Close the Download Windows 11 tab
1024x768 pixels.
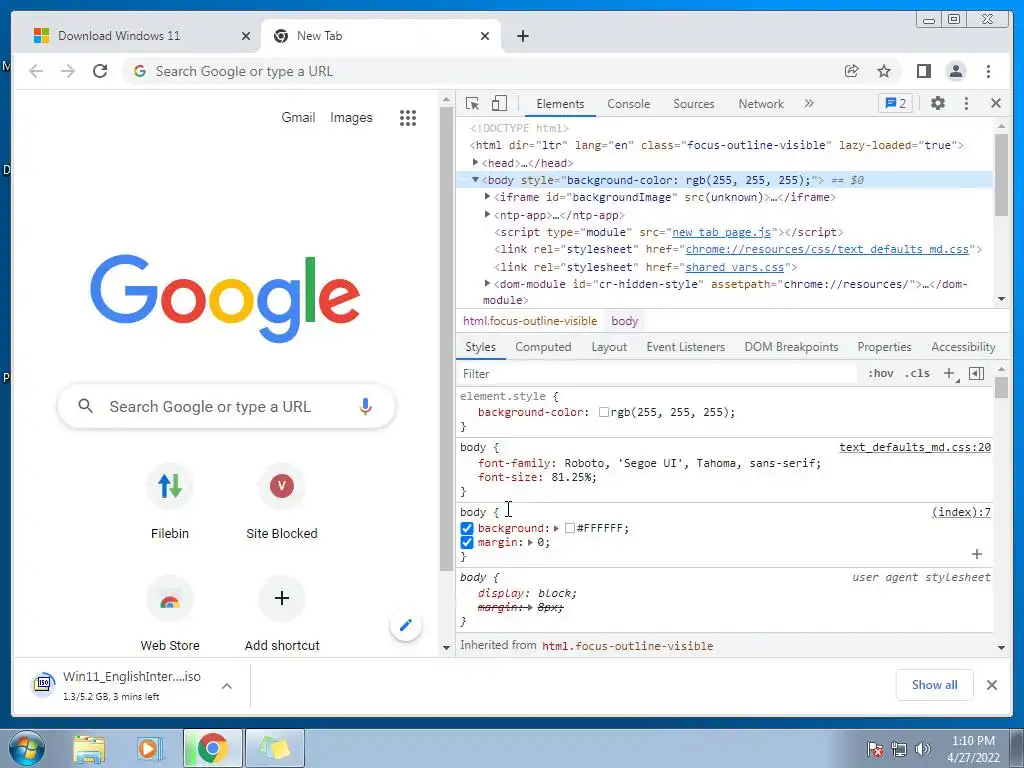(x=246, y=36)
